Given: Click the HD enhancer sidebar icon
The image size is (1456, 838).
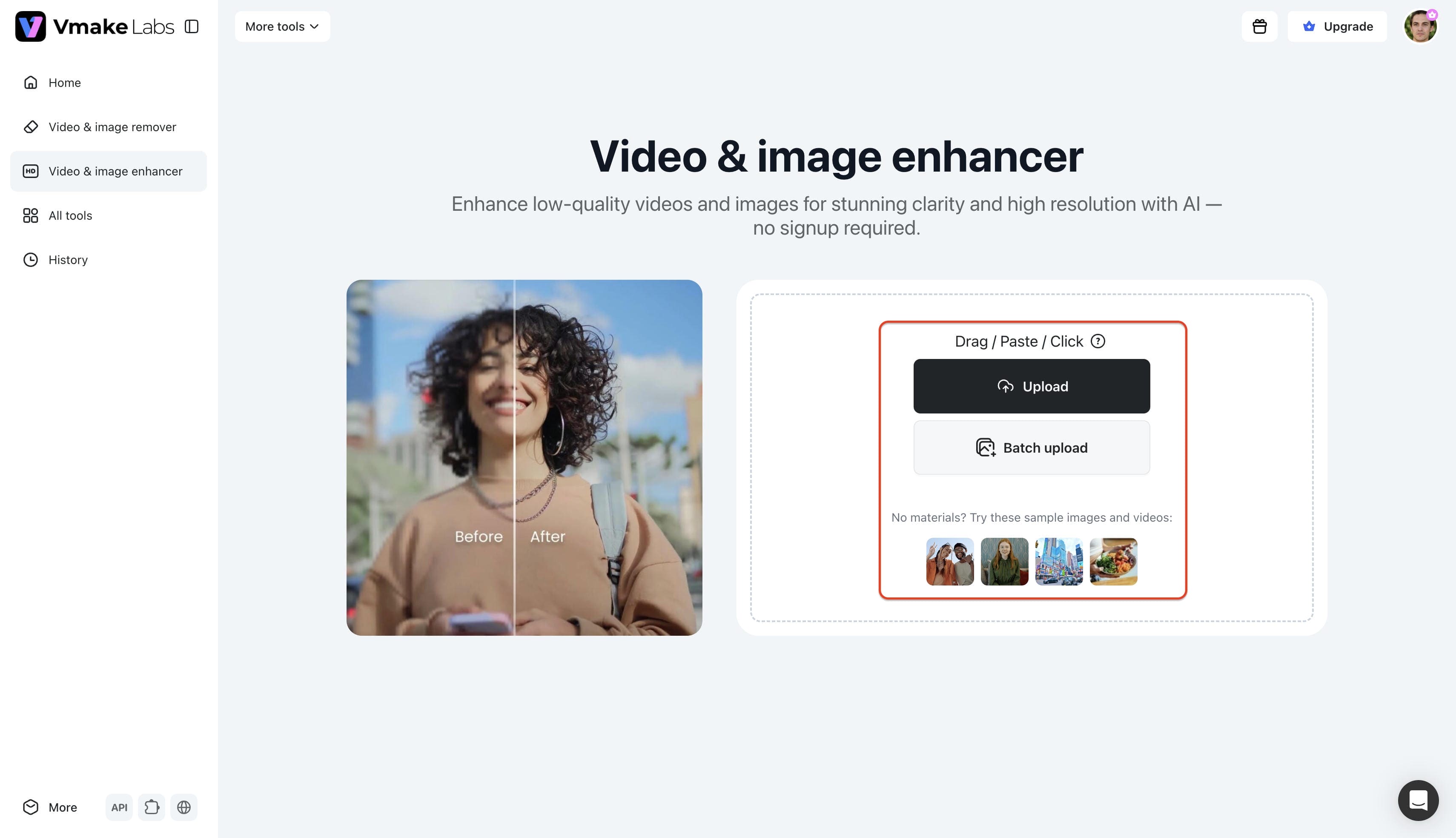Looking at the screenshot, I should coord(31,171).
